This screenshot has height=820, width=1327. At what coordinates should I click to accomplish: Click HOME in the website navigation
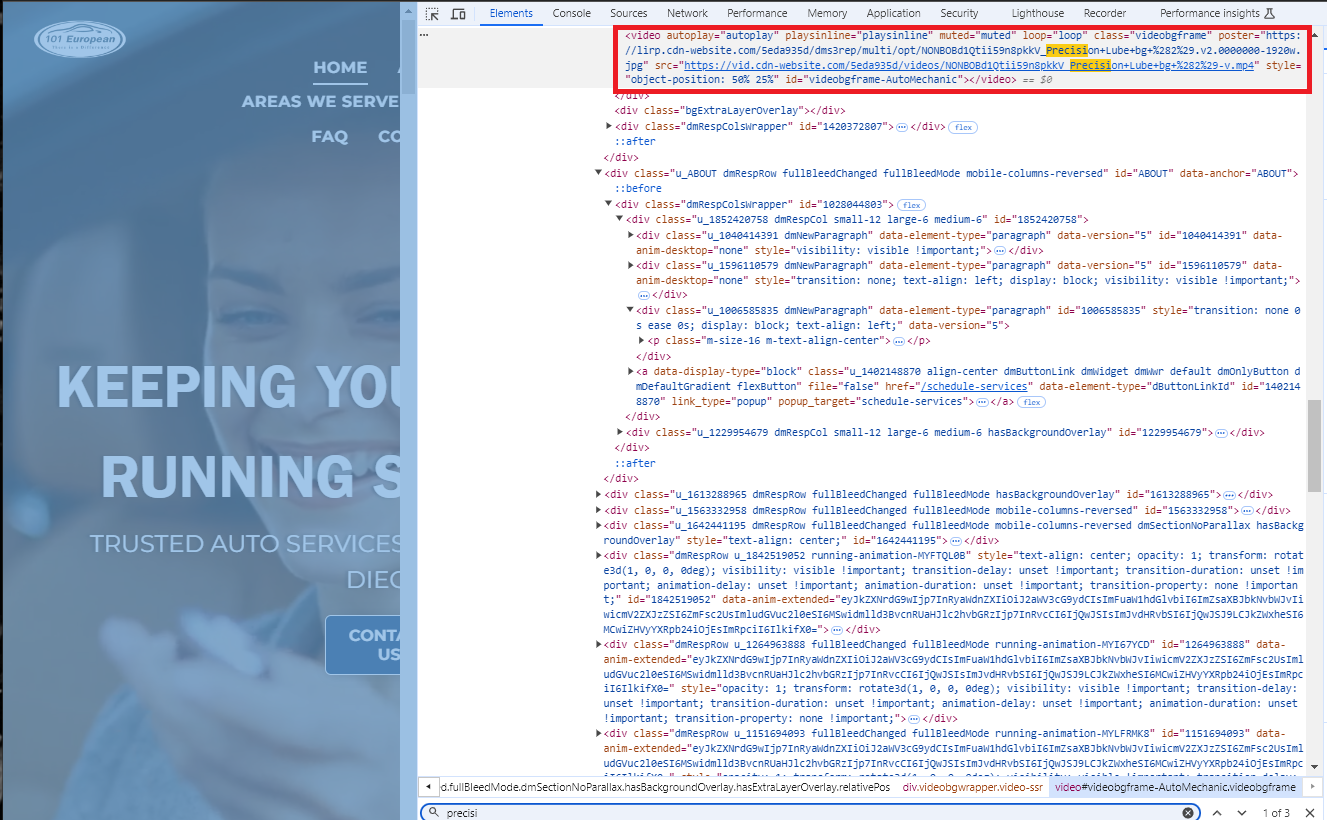pos(340,68)
